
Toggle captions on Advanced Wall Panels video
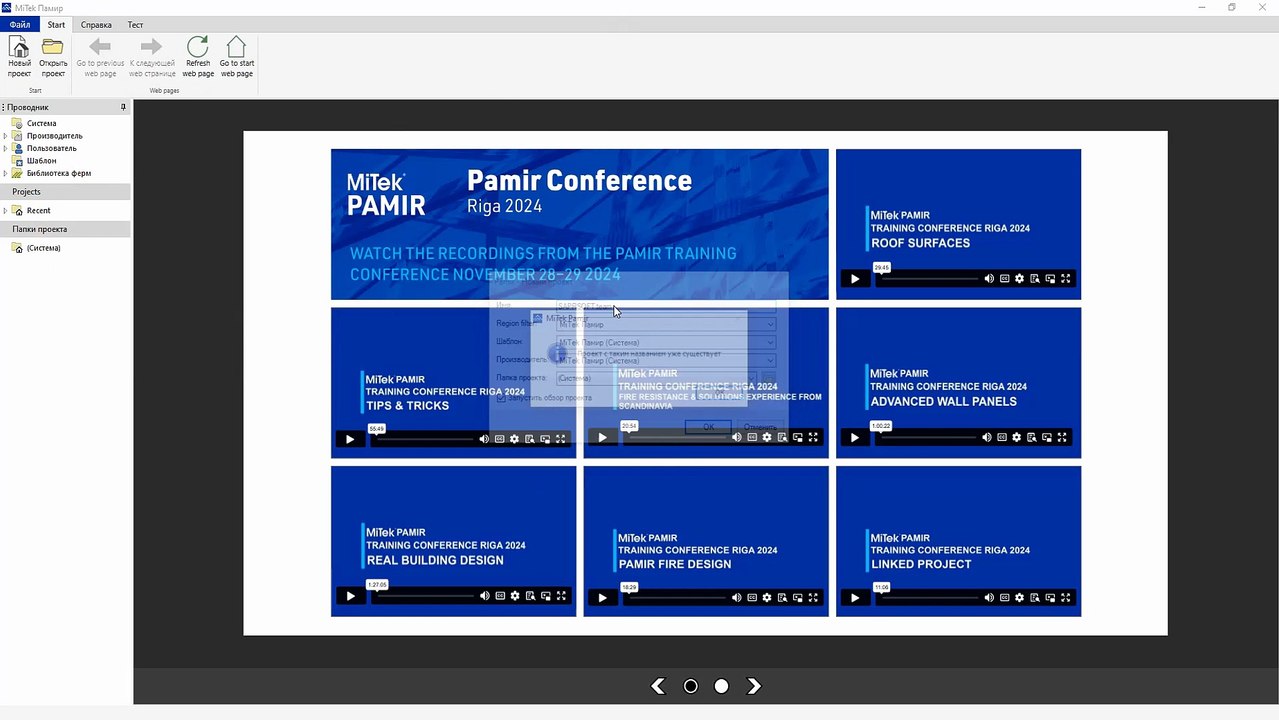1002,437
